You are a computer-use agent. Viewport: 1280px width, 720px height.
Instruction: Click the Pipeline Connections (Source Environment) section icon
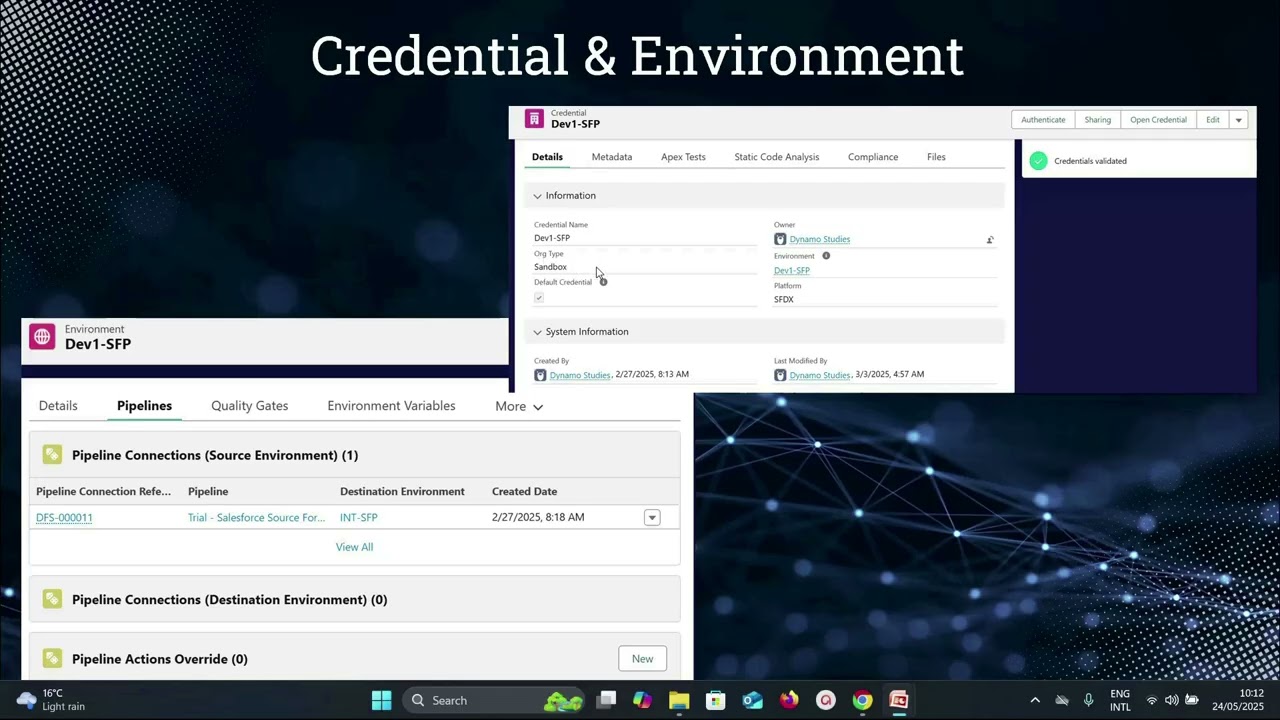pos(52,455)
